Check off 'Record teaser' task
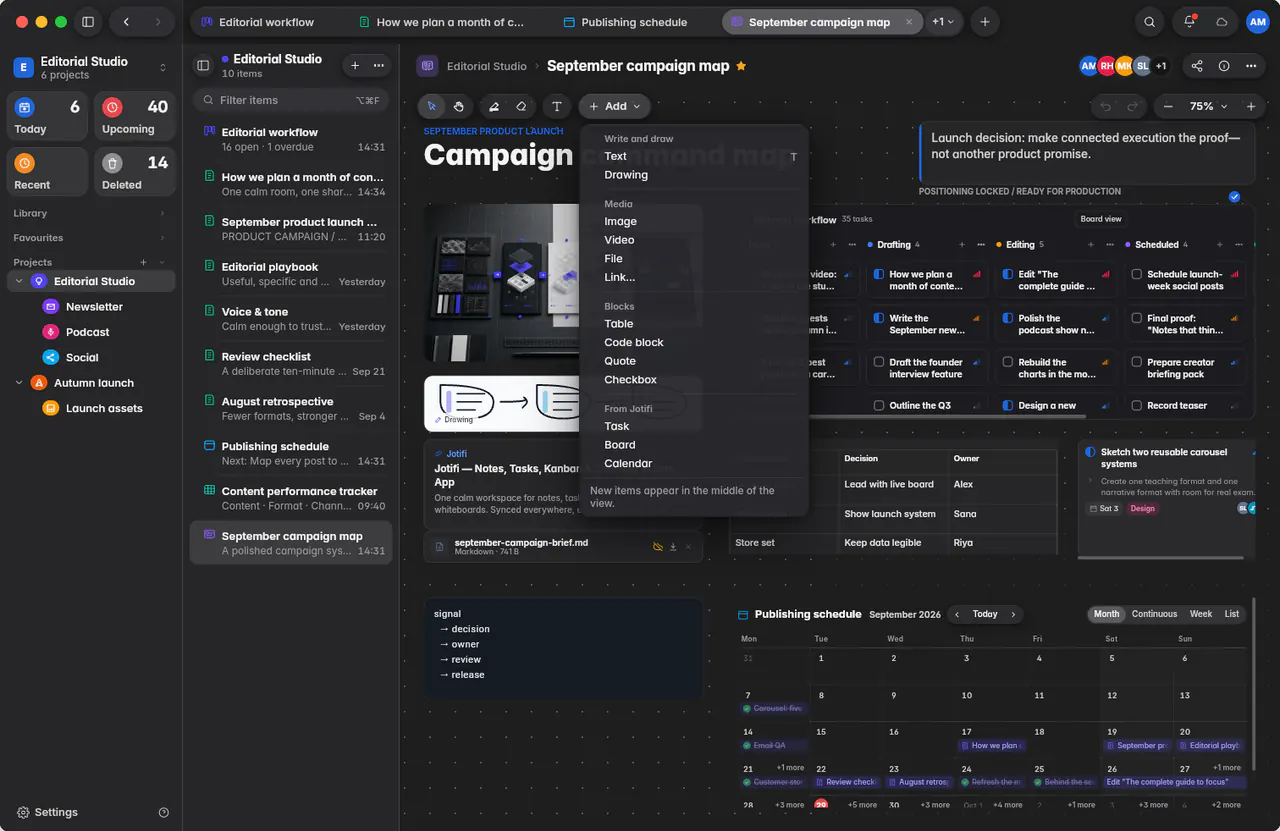Viewport: 1280px width, 831px height. [1136, 406]
